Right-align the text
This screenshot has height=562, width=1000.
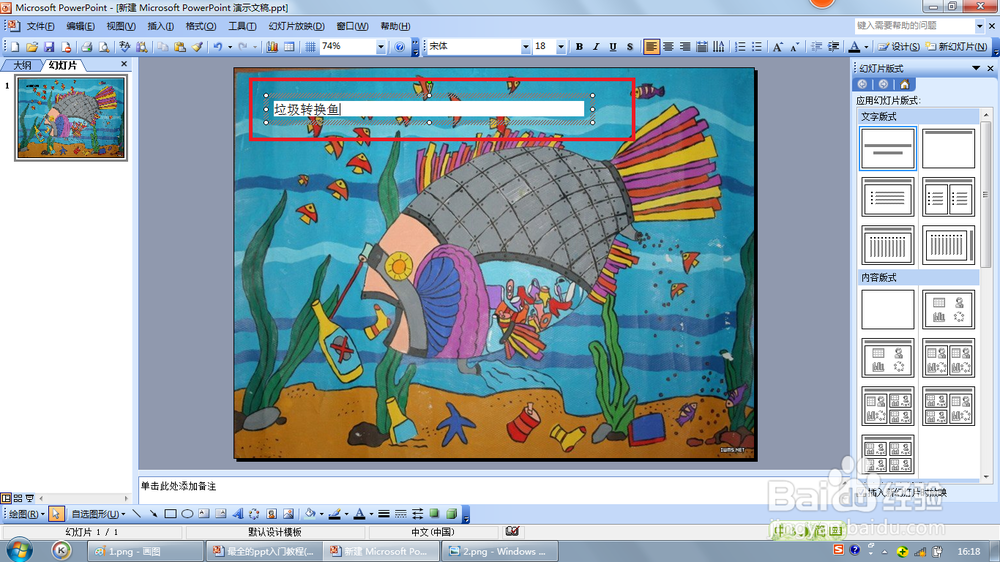[x=684, y=47]
